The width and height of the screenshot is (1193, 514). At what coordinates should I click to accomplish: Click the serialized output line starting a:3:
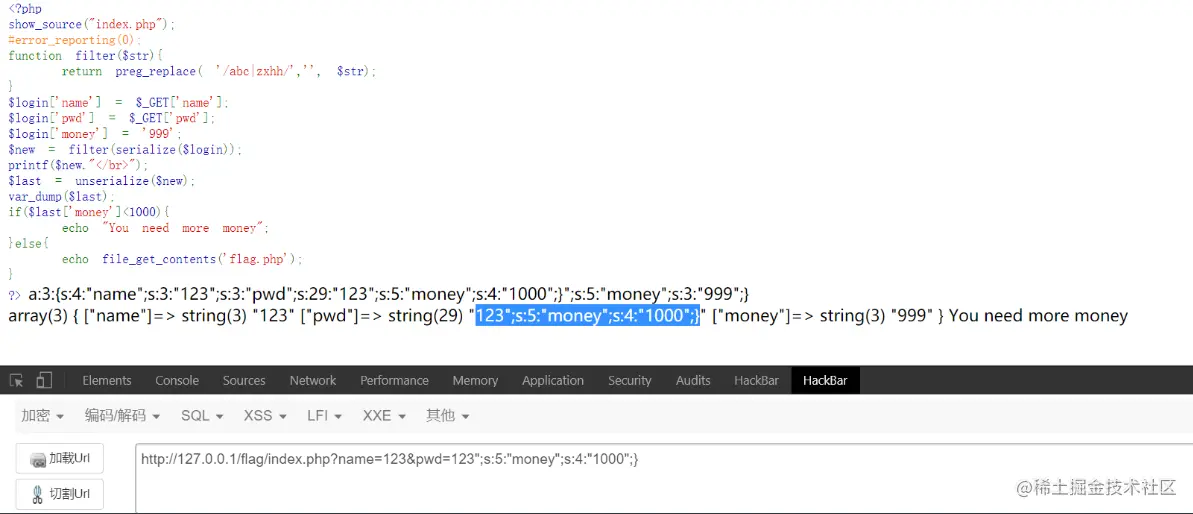tap(390, 293)
